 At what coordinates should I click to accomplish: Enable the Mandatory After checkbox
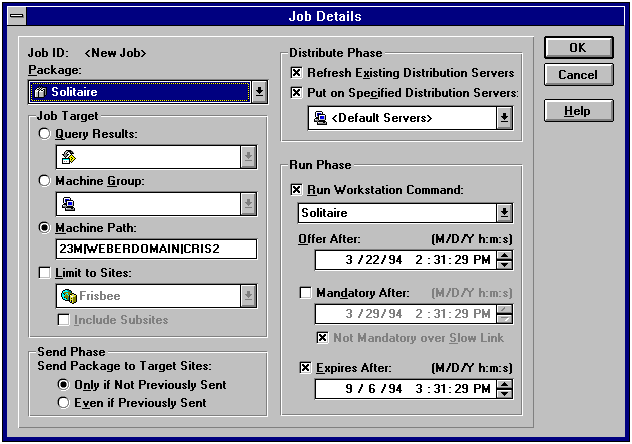click(x=307, y=294)
